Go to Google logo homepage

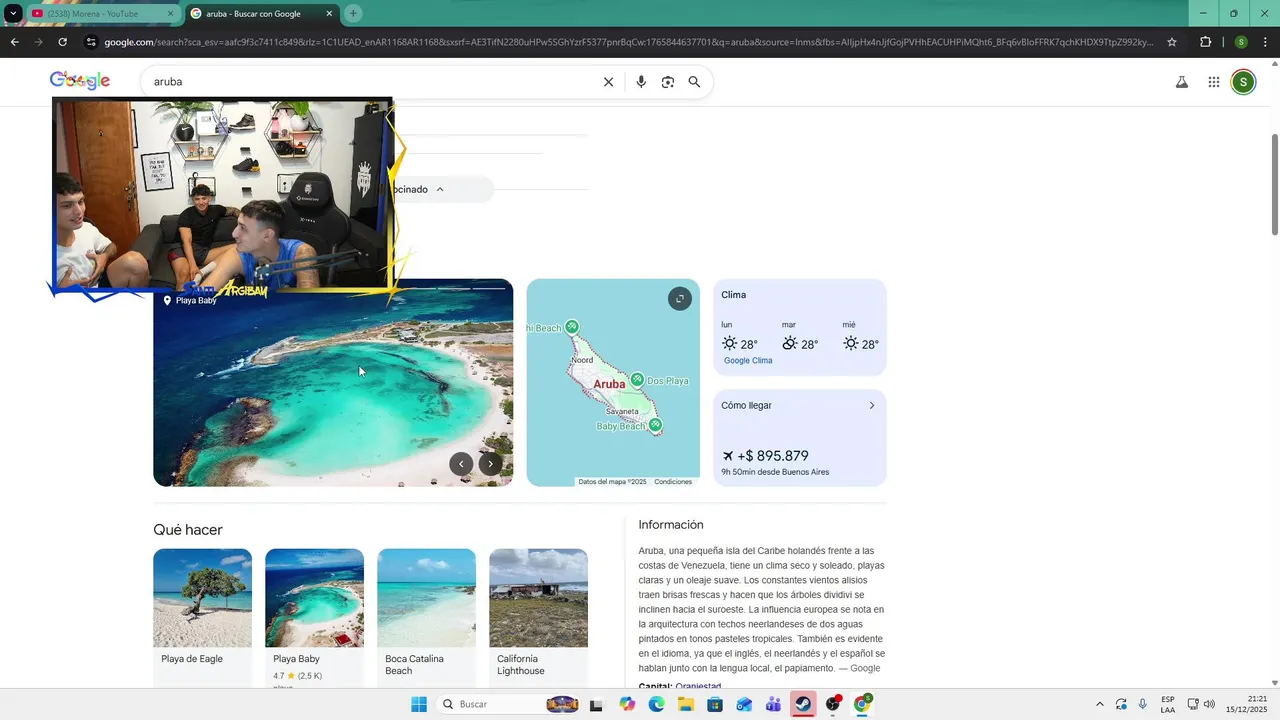click(80, 81)
